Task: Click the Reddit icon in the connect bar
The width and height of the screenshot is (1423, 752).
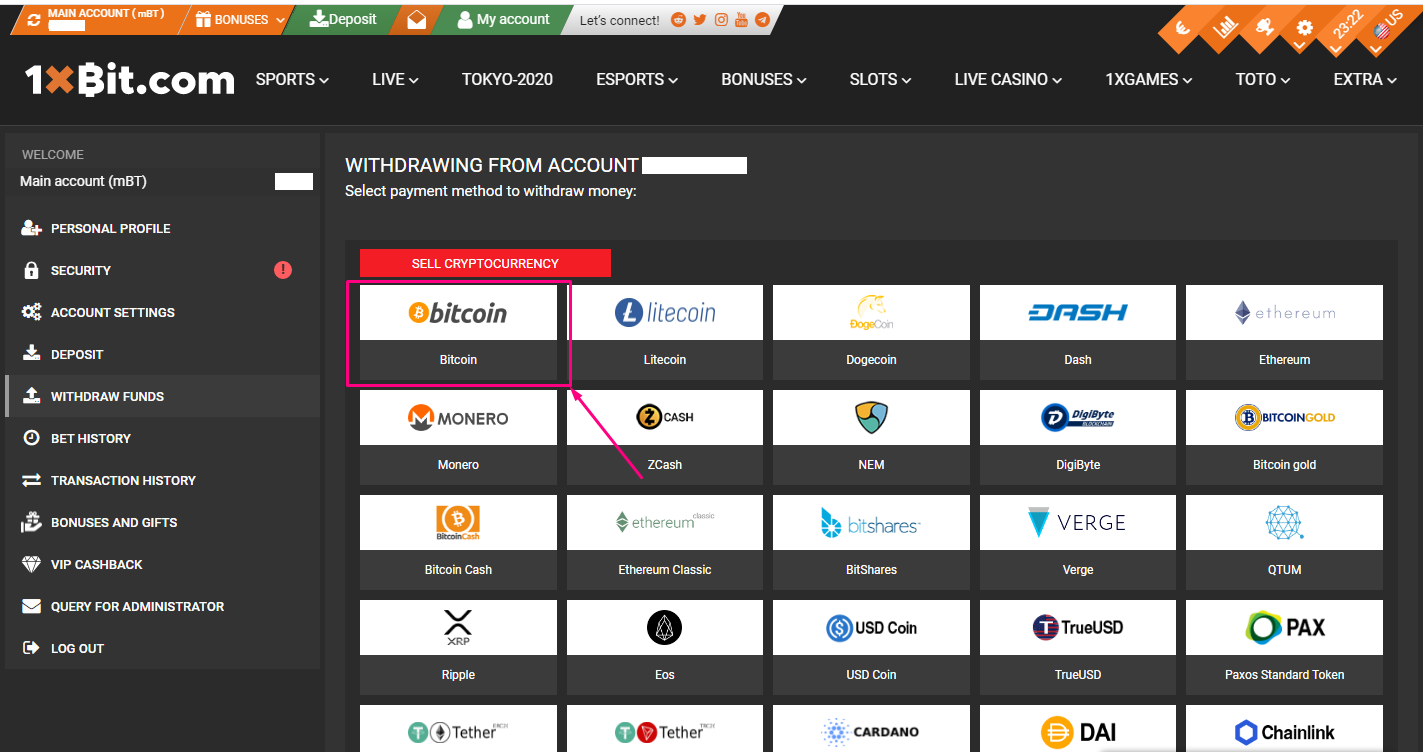Action: [x=678, y=19]
